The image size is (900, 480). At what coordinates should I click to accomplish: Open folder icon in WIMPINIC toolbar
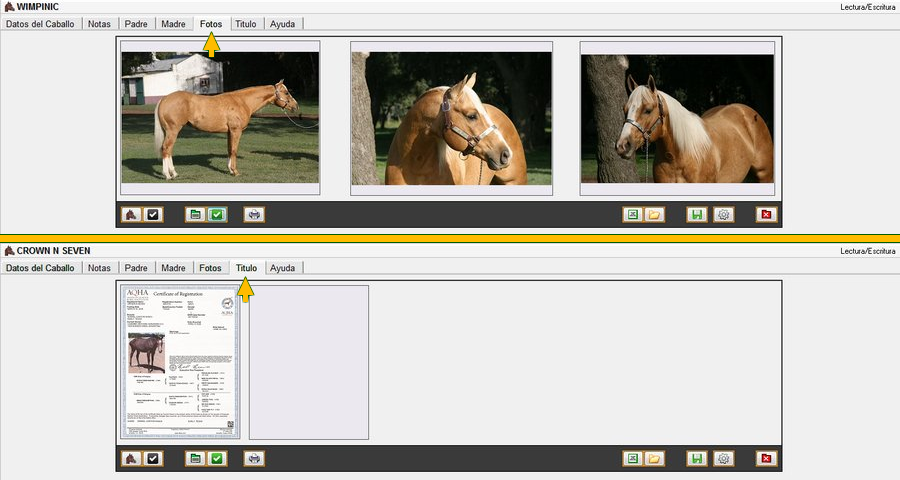(654, 215)
